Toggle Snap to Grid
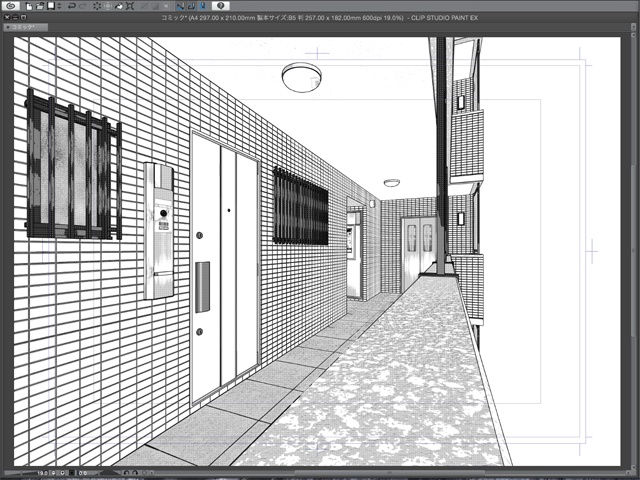The width and height of the screenshot is (640, 480). pos(202,6)
